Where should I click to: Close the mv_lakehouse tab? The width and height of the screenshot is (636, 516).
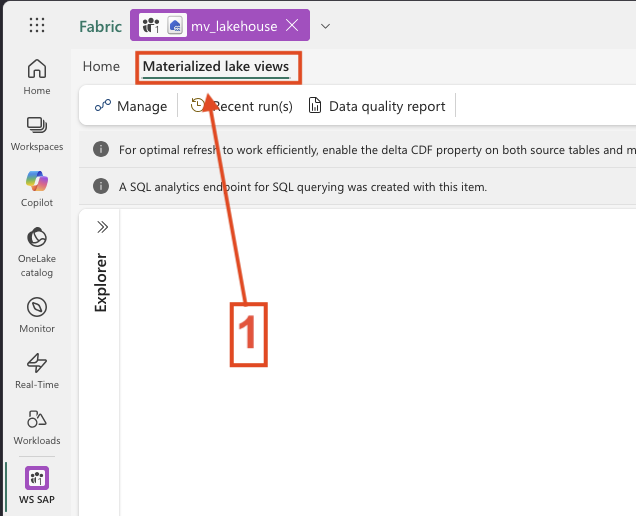[292, 25]
